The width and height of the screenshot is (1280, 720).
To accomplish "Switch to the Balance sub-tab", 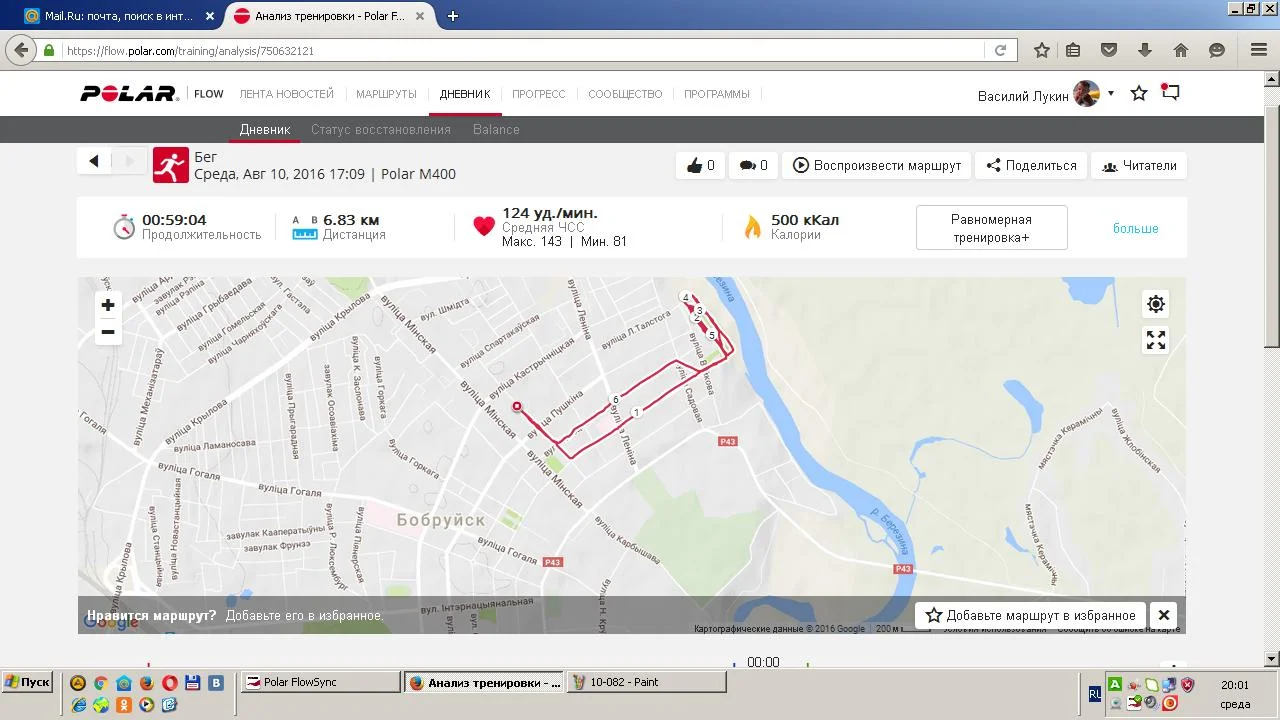I will pyautogui.click(x=496, y=129).
